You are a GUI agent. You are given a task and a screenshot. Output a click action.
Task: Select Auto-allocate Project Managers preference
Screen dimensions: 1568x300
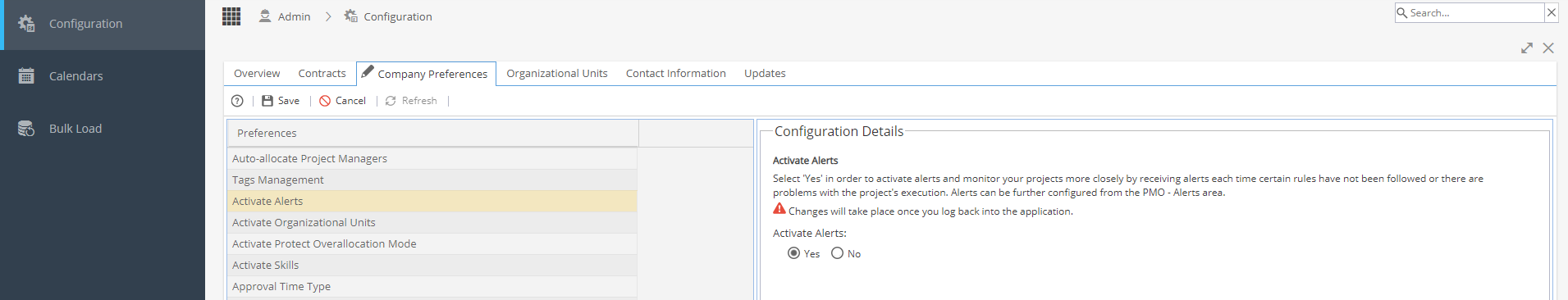point(432,159)
